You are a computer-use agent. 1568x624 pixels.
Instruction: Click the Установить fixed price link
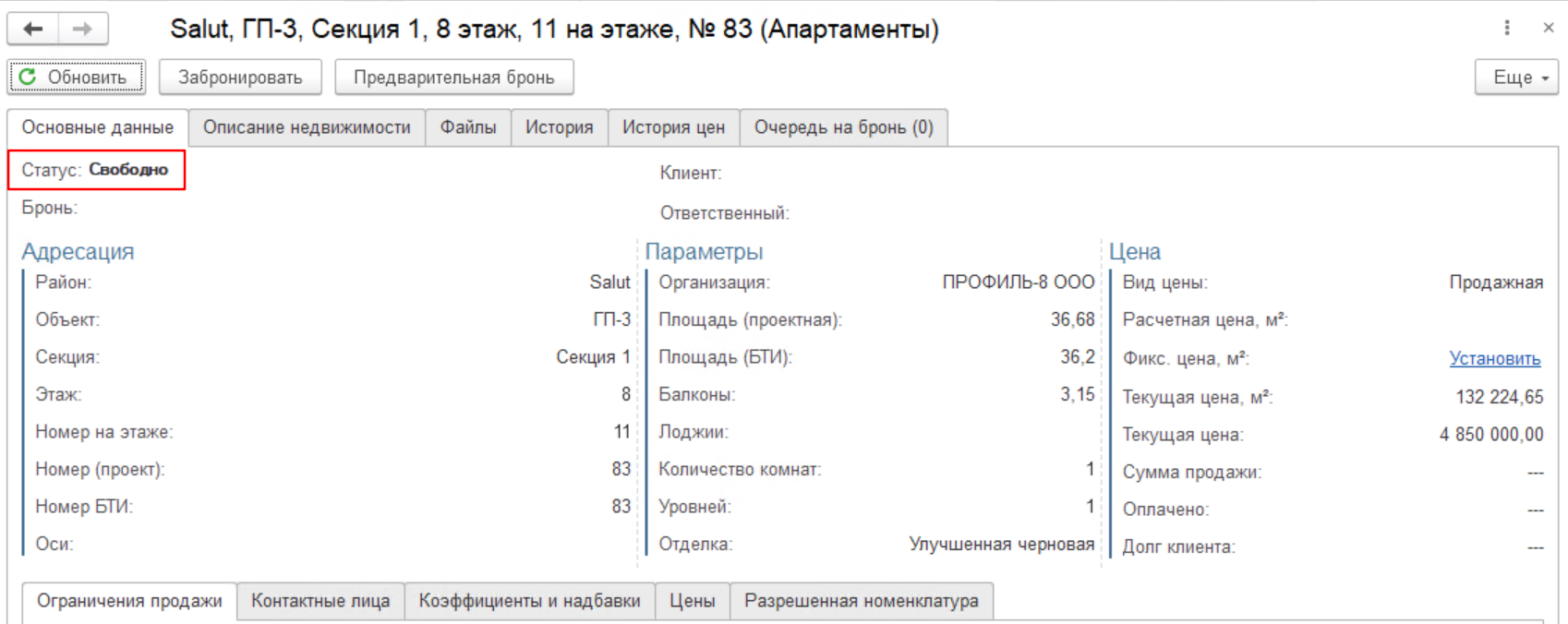point(1494,358)
